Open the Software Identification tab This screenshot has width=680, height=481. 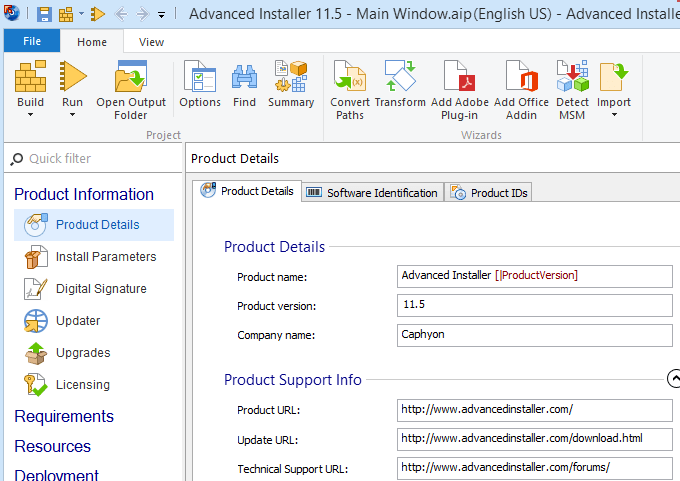(372, 193)
